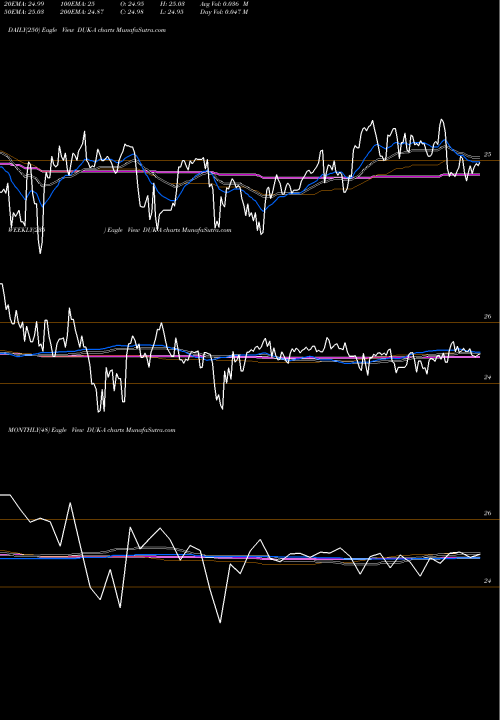Select the Avg Vol value
Screen dimensions: 500x720
pyautogui.click(x=224, y=4)
